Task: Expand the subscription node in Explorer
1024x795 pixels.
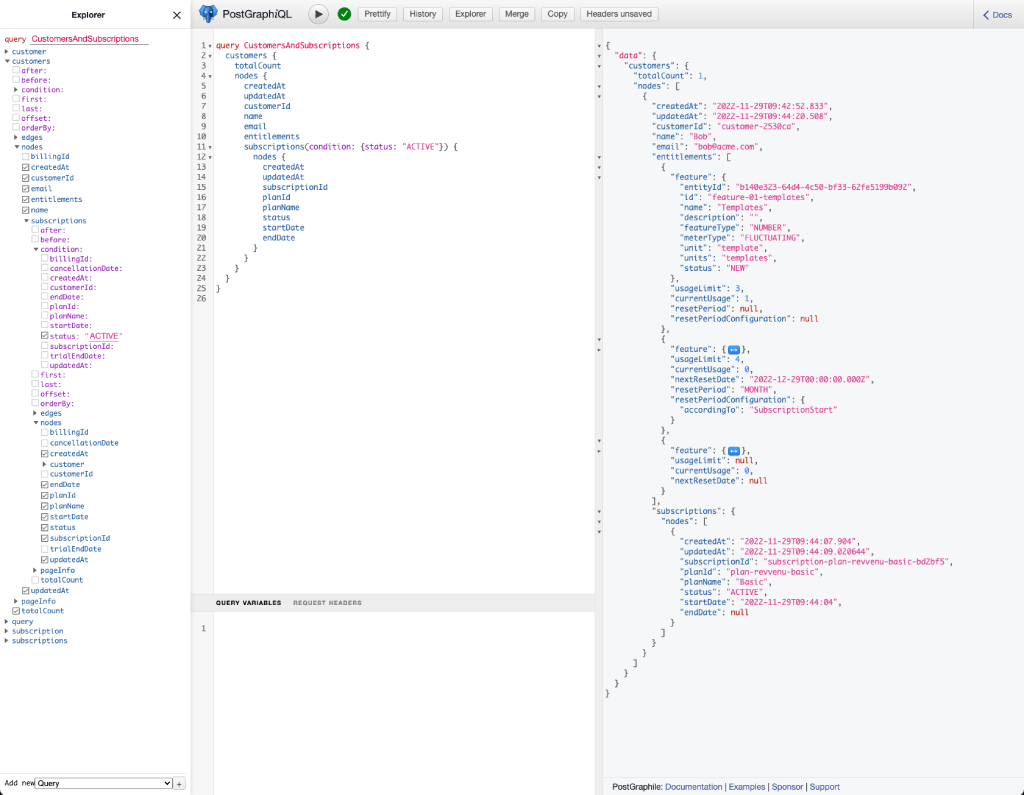Action: (7, 632)
